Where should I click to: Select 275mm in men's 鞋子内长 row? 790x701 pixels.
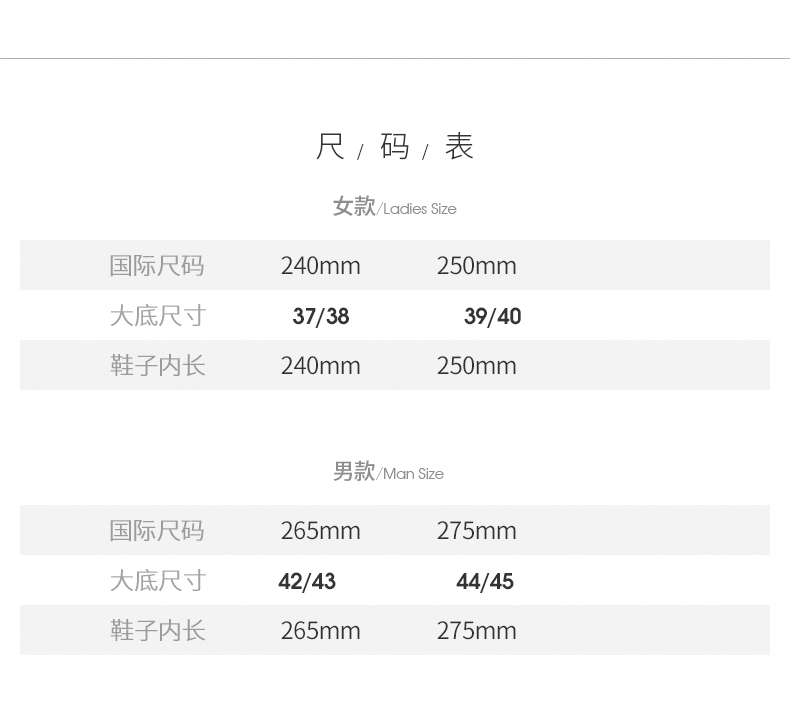click(476, 631)
